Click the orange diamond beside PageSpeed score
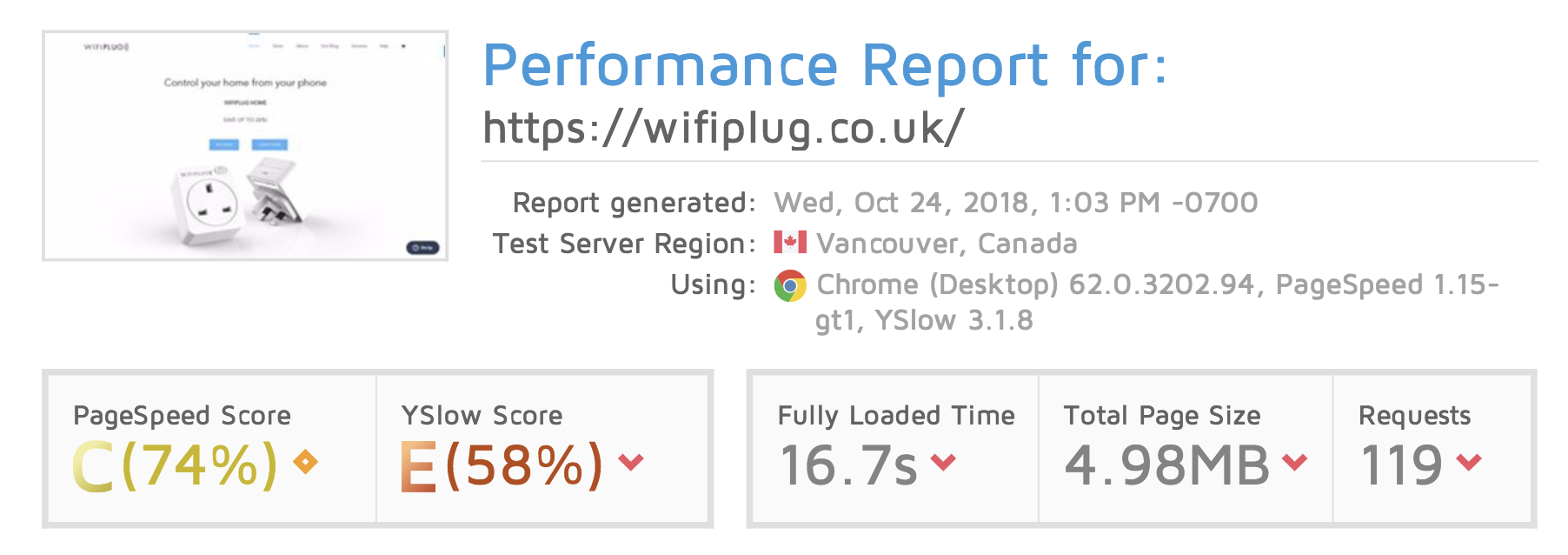The image size is (1568, 555). (305, 462)
